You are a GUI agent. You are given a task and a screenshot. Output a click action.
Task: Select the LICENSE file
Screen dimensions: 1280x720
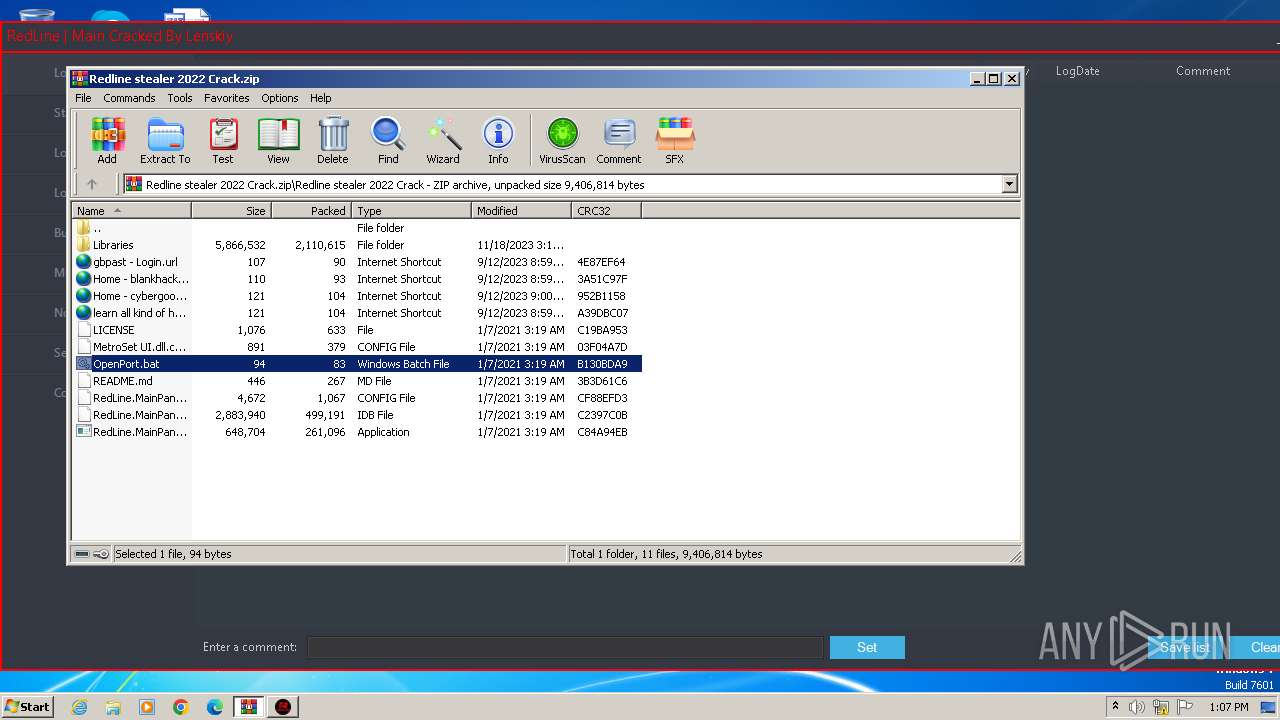358,330
